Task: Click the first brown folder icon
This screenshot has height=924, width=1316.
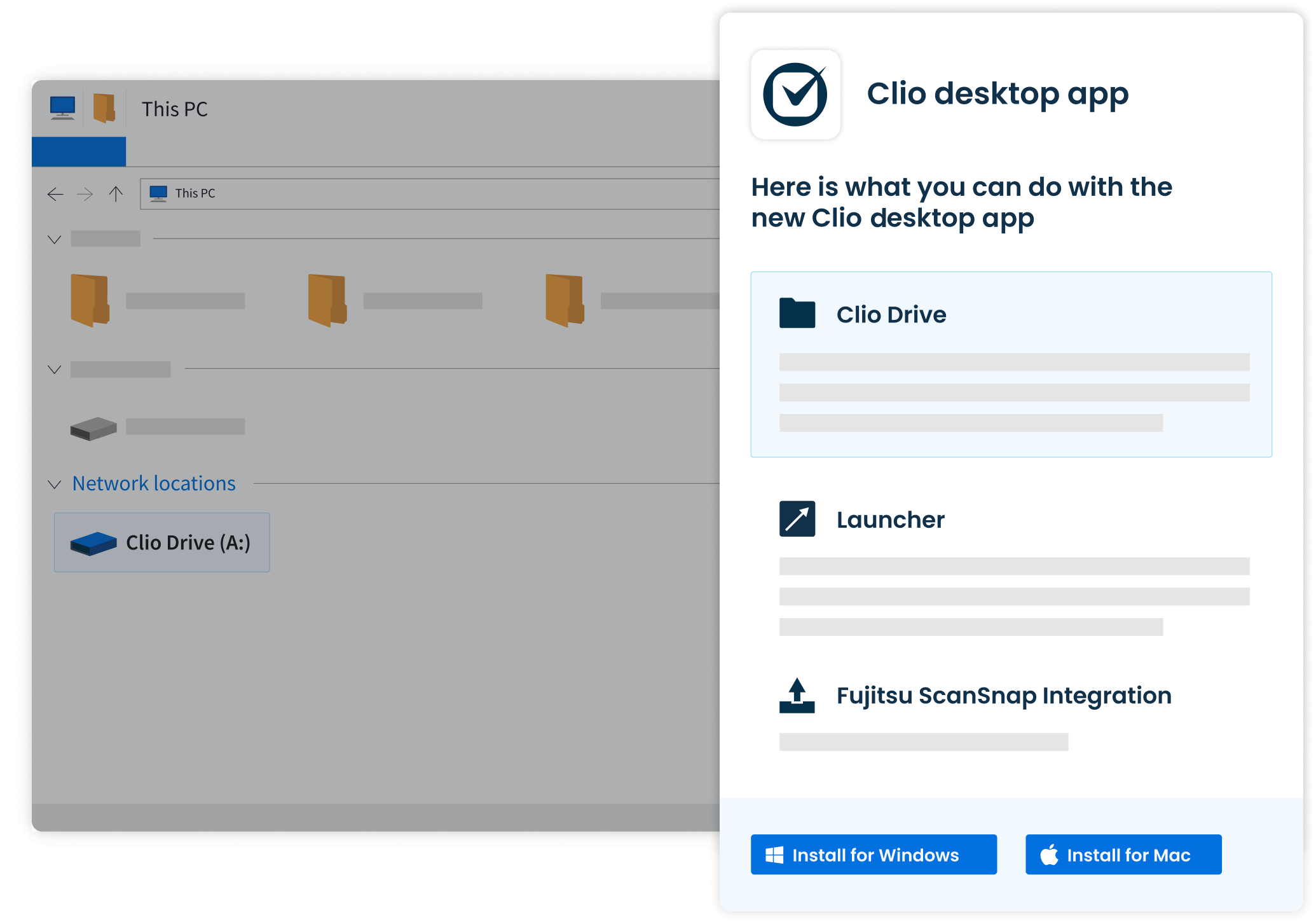Action: pyautogui.click(x=90, y=301)
